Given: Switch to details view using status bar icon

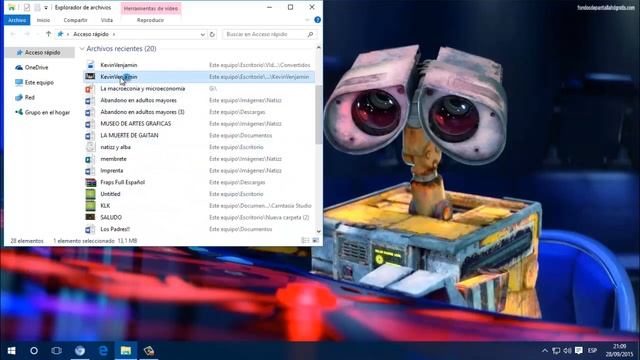Looking at the screenshot, I should tap(305, 241).
